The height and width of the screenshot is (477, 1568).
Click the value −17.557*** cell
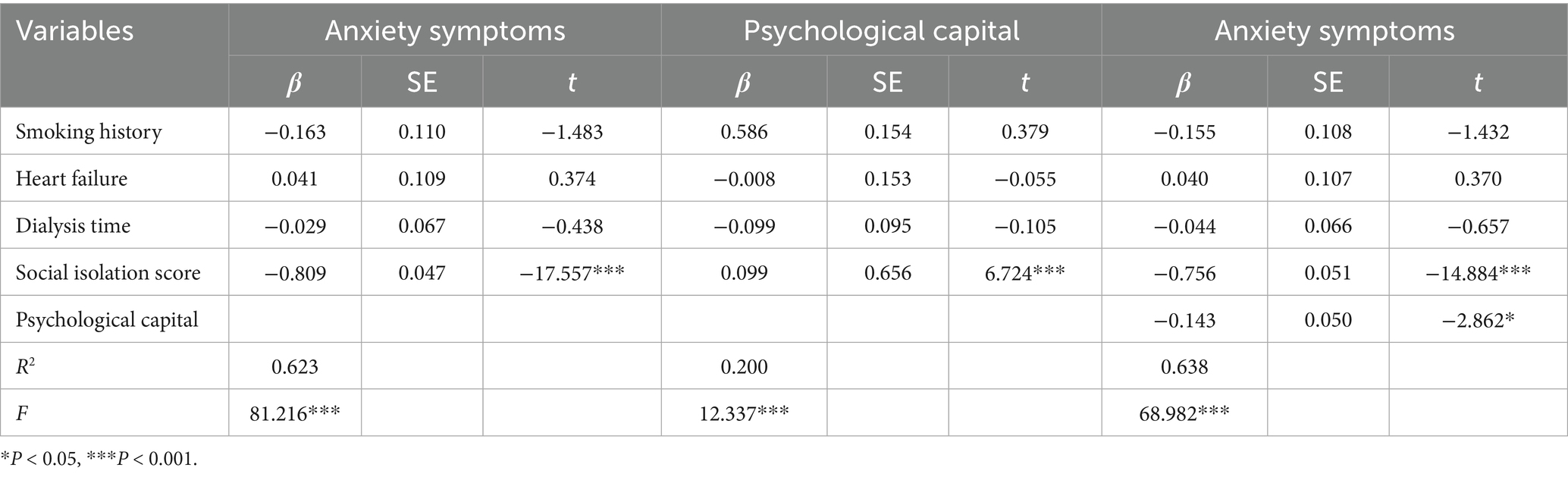572,273
